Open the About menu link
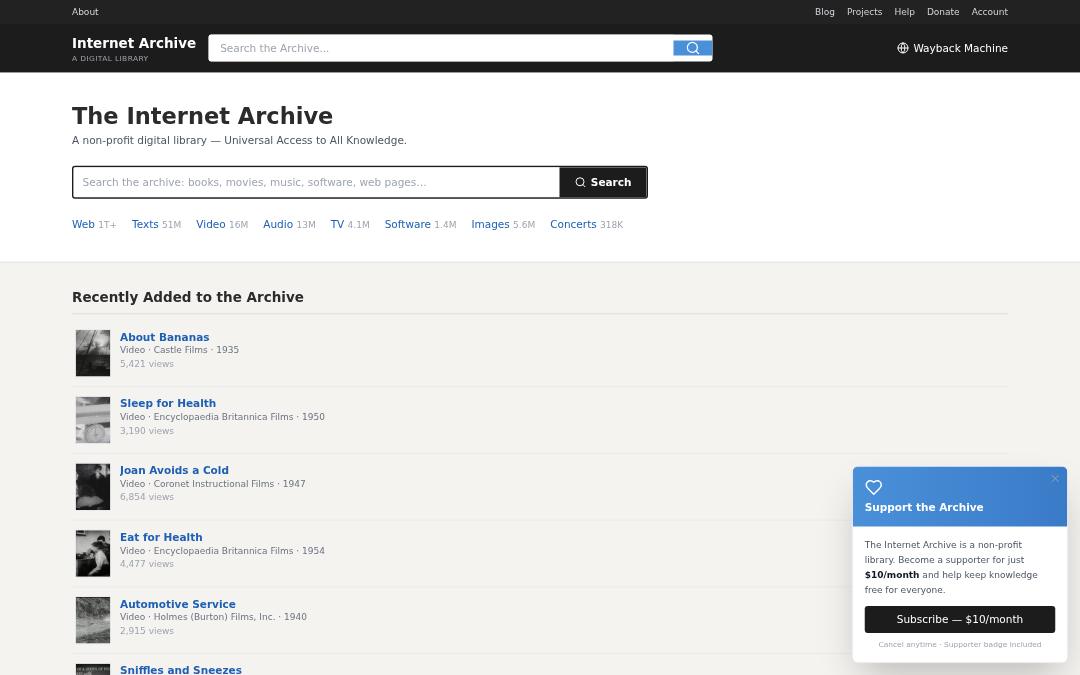Image resolution: width=1080 pixels, height=675 pixels. click(x=85, y=12)
